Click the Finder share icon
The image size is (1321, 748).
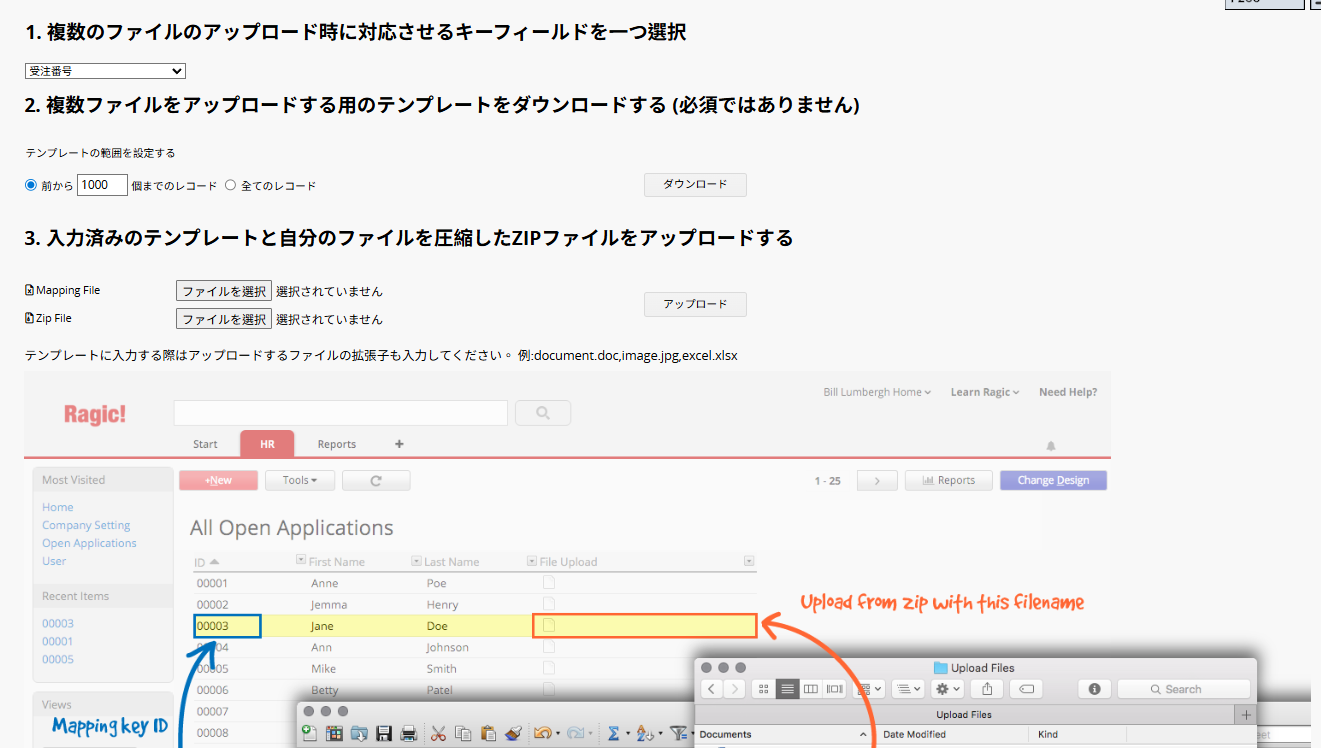point(987,689)
